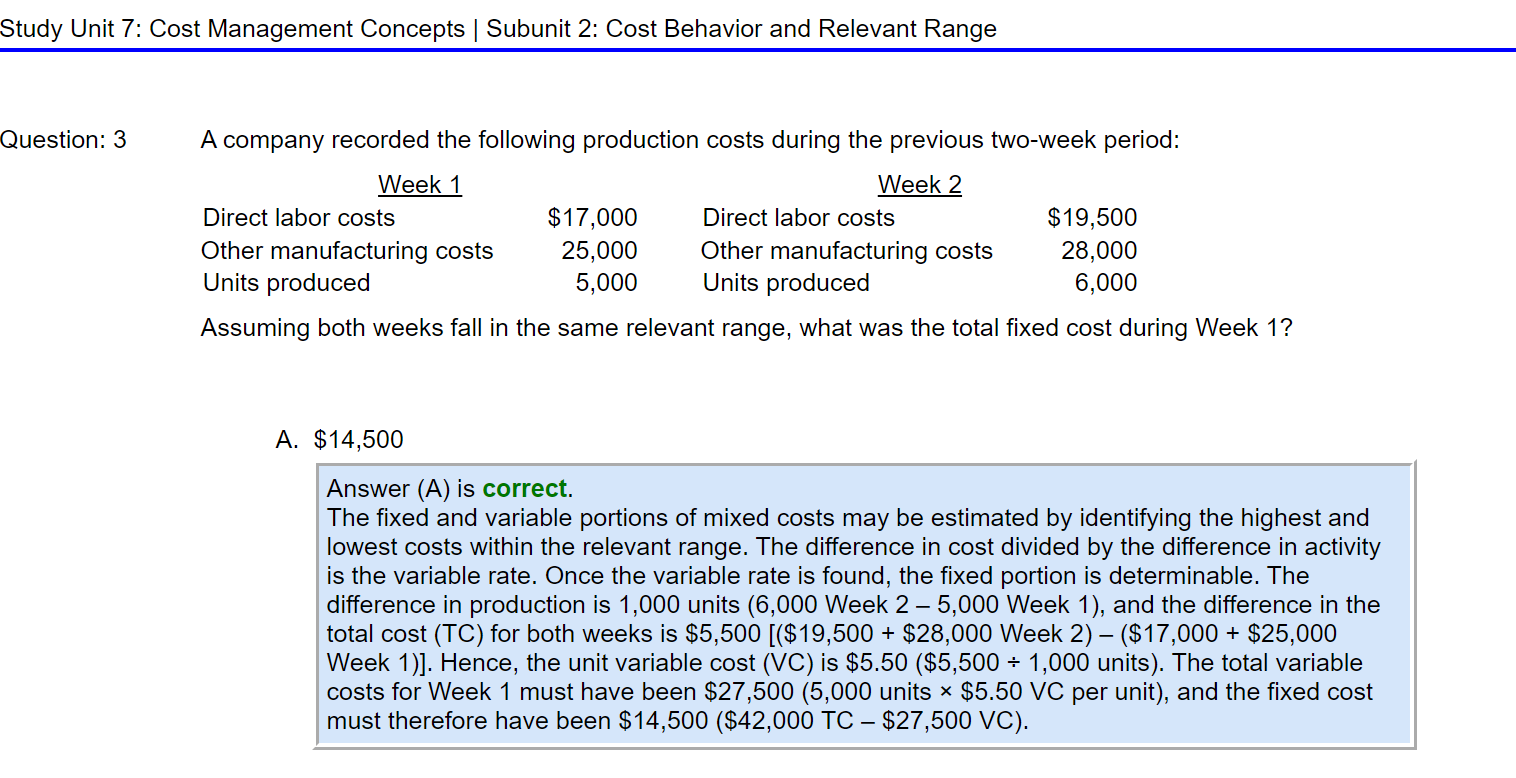Click the company recorded production costs sentence
The image size is (1516, 778).
pyautogui.click(x=690, y=140)
